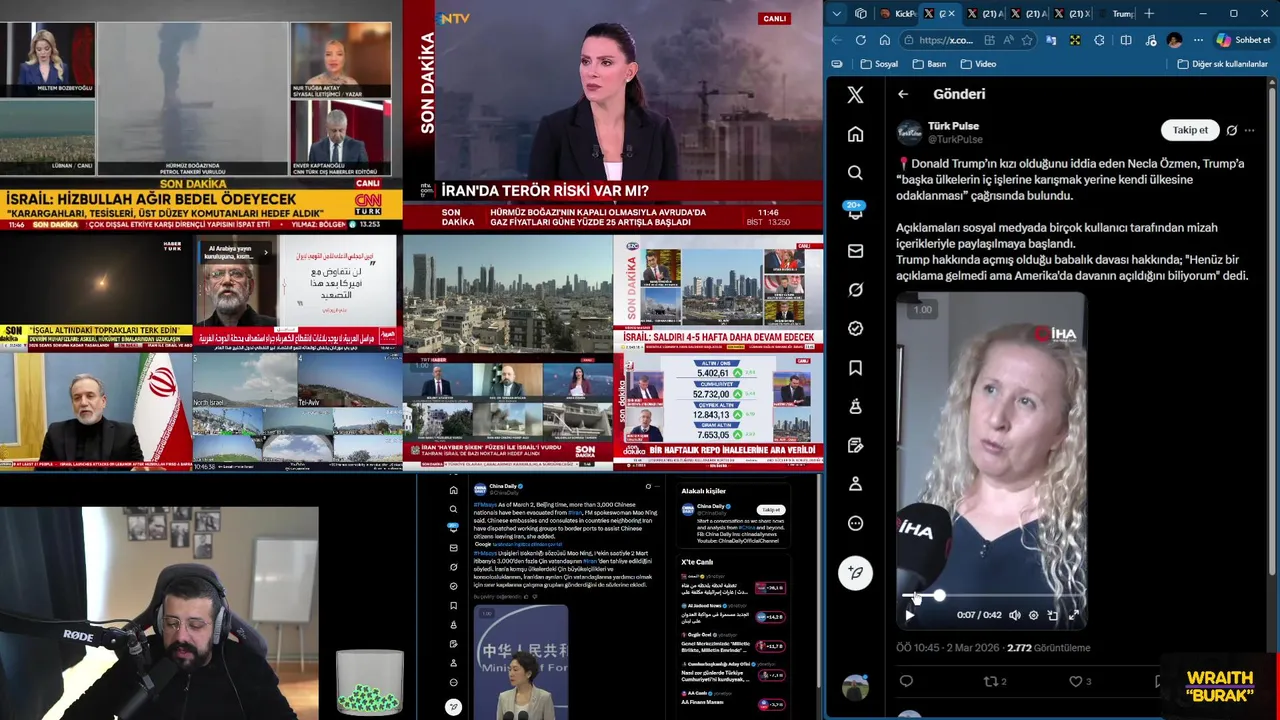
Task: Open the browser extensions puzzle icon
Action: 1100,40
